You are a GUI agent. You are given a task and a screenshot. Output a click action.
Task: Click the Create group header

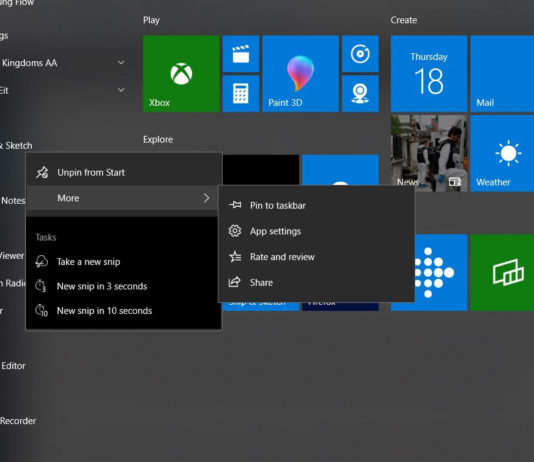(x=404, y=20)
